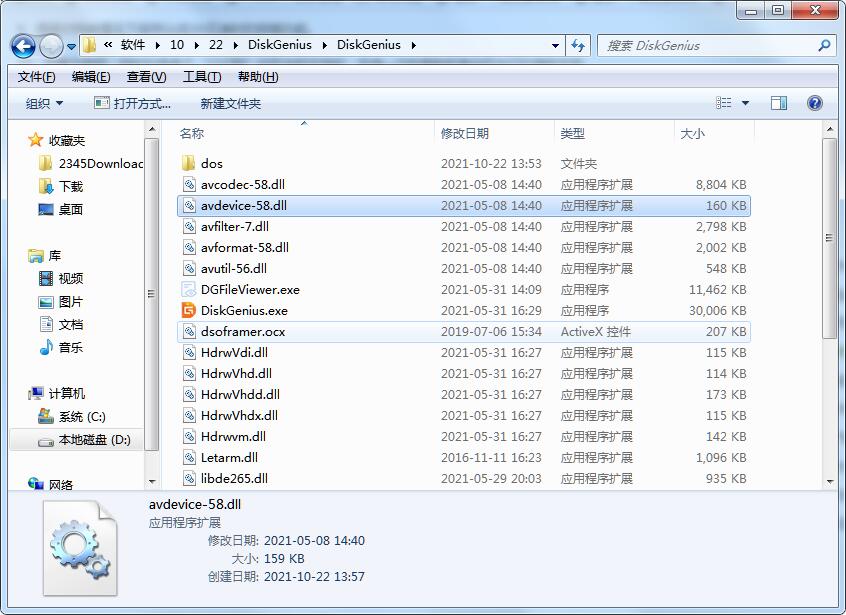Click the navigation pane scroll down arrow

(x=152, y=481)
